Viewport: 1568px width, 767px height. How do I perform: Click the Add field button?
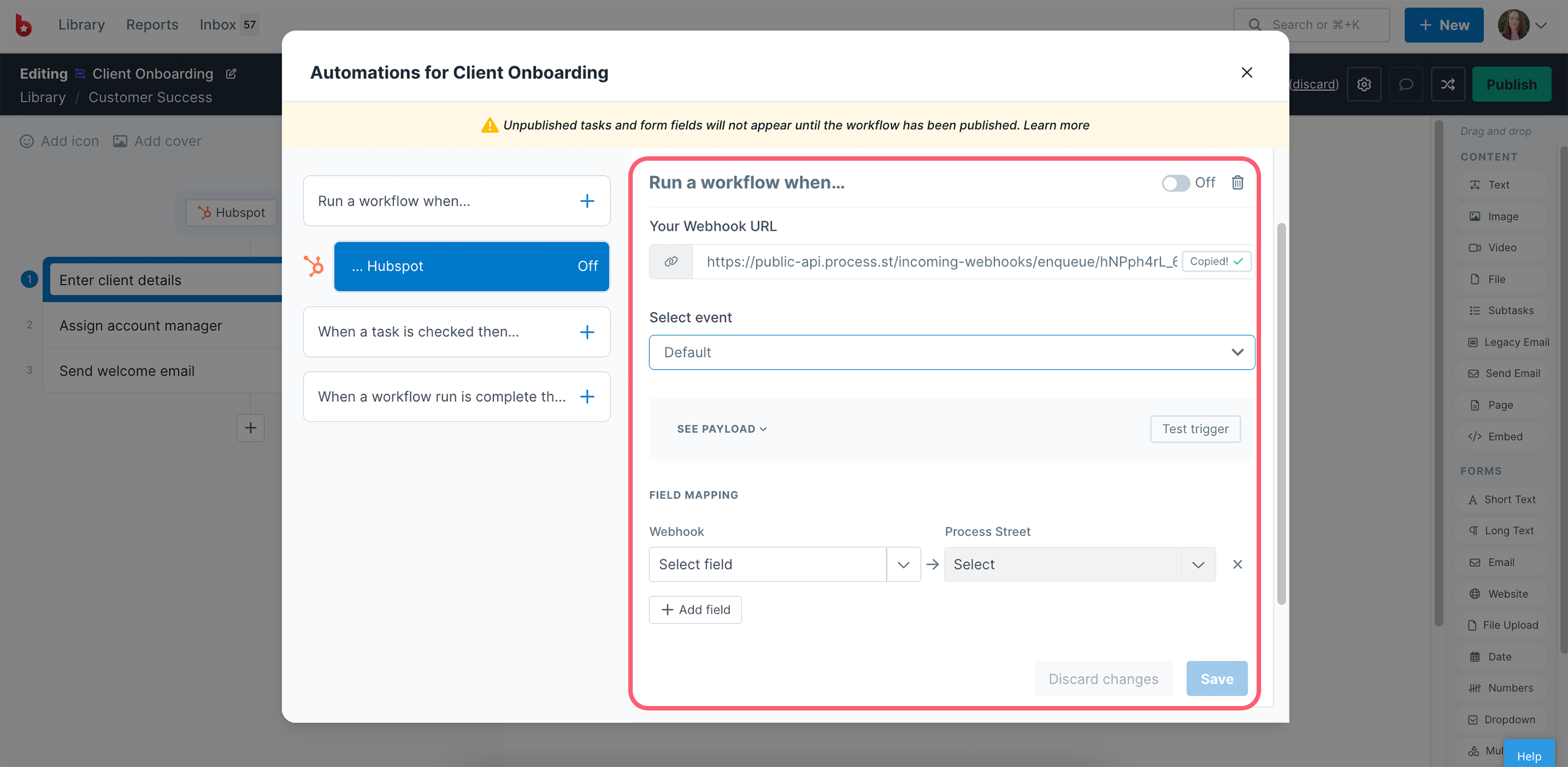[695, 610]
